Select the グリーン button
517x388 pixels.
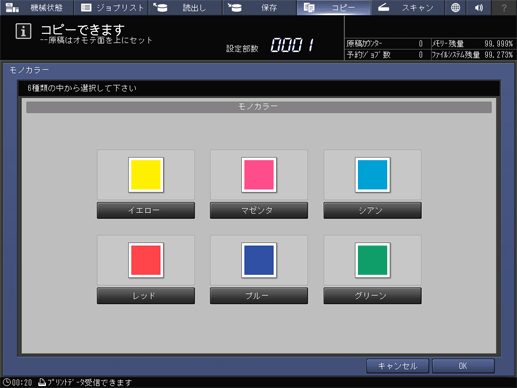372,296
